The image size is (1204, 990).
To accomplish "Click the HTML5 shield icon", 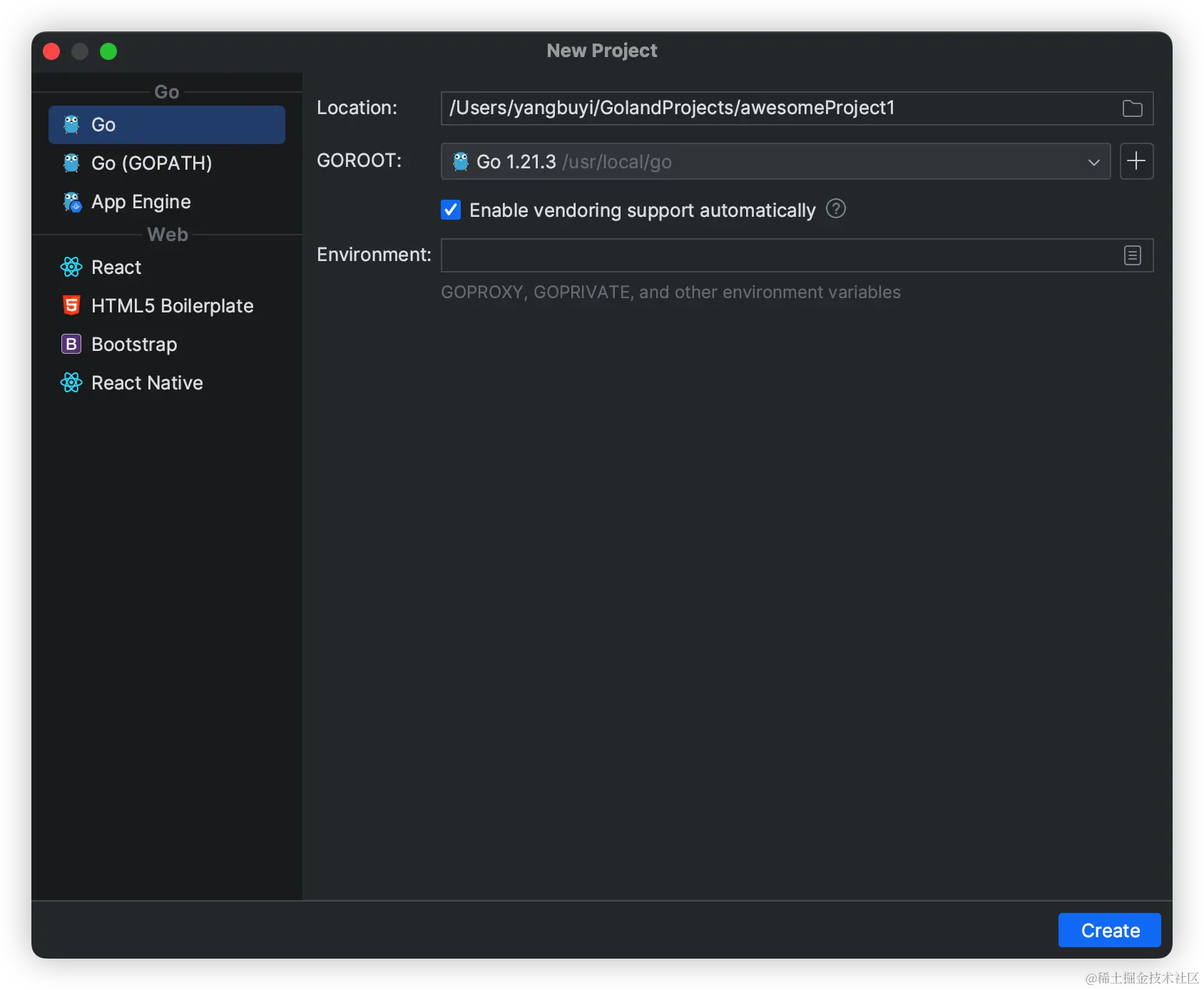I will coord(71,306).
